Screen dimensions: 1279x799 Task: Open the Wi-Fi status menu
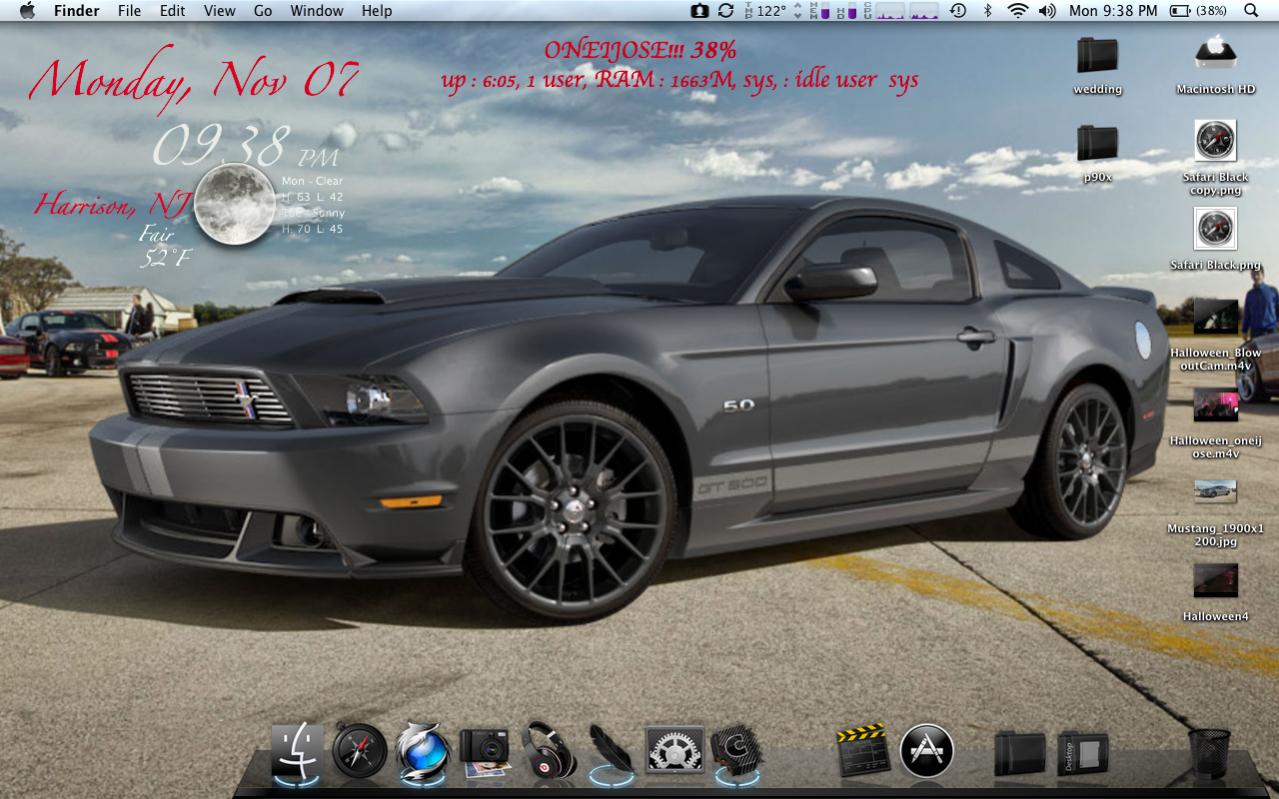[x=1018, y=10]
